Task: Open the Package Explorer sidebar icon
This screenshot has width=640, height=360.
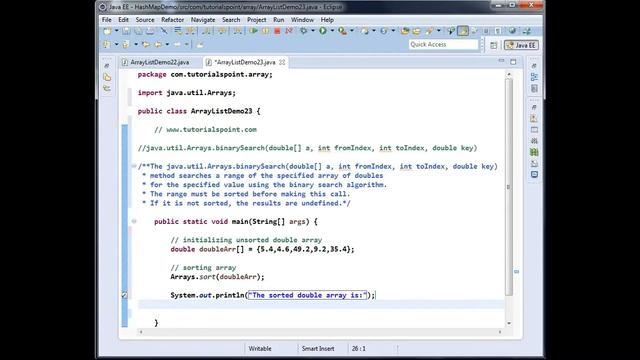Action: pyautogui.click(x=107, y=77)
